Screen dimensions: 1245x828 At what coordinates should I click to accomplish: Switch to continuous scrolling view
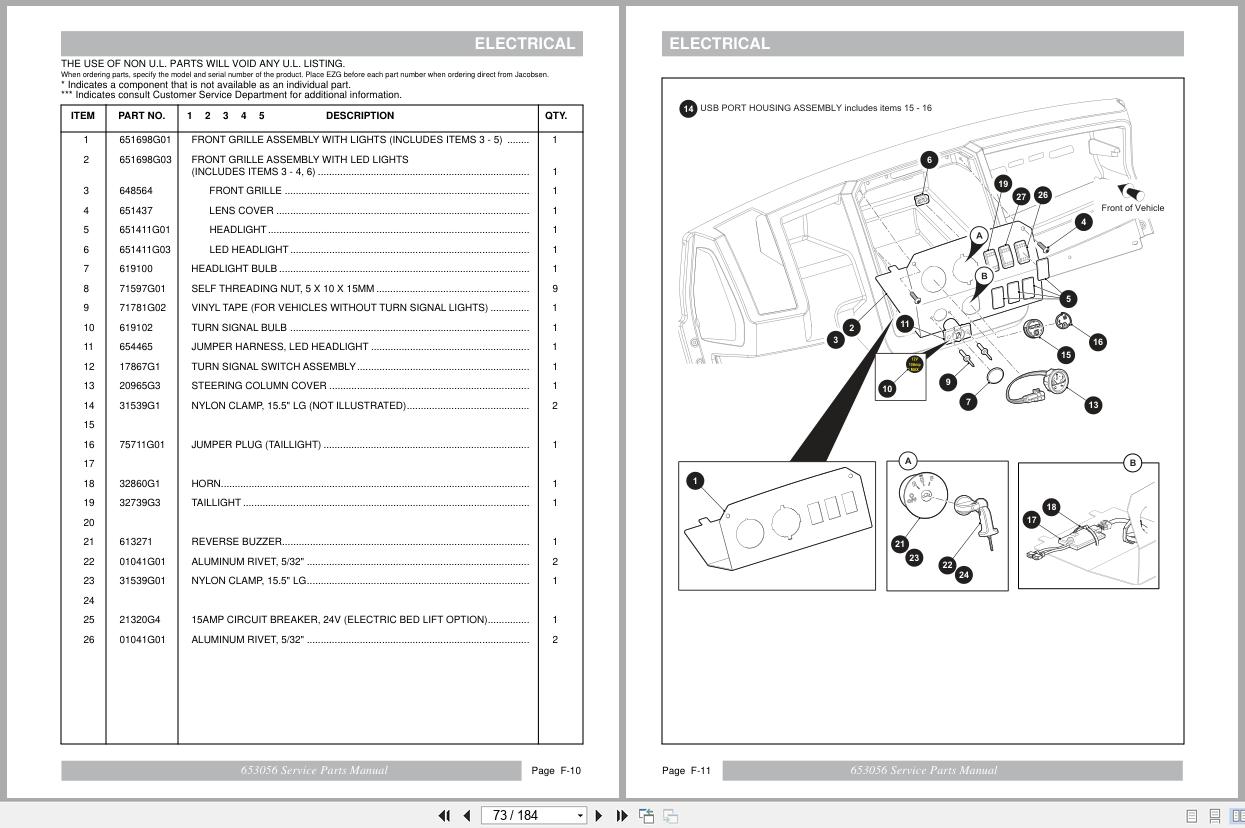tap(1215, 816)
